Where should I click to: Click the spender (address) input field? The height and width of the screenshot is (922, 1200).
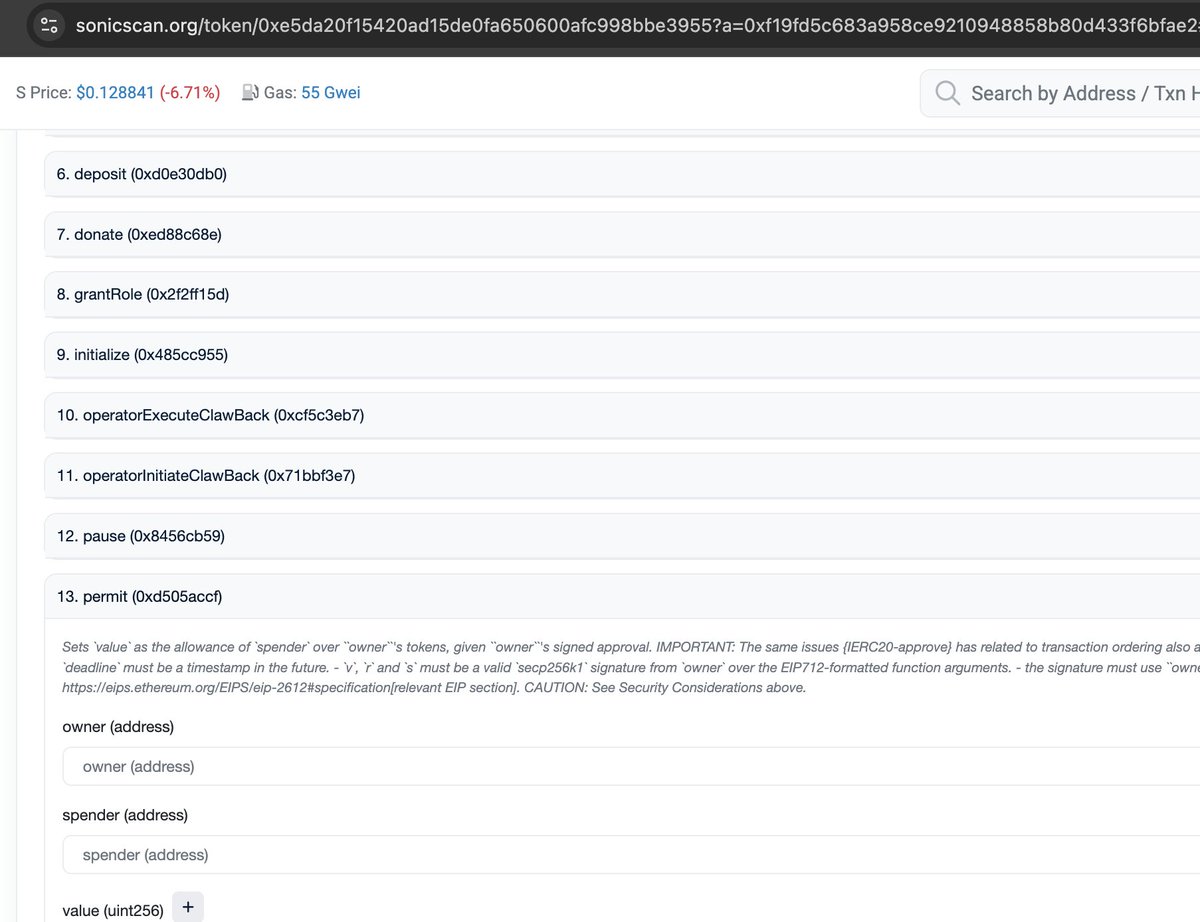click(631, 855)
